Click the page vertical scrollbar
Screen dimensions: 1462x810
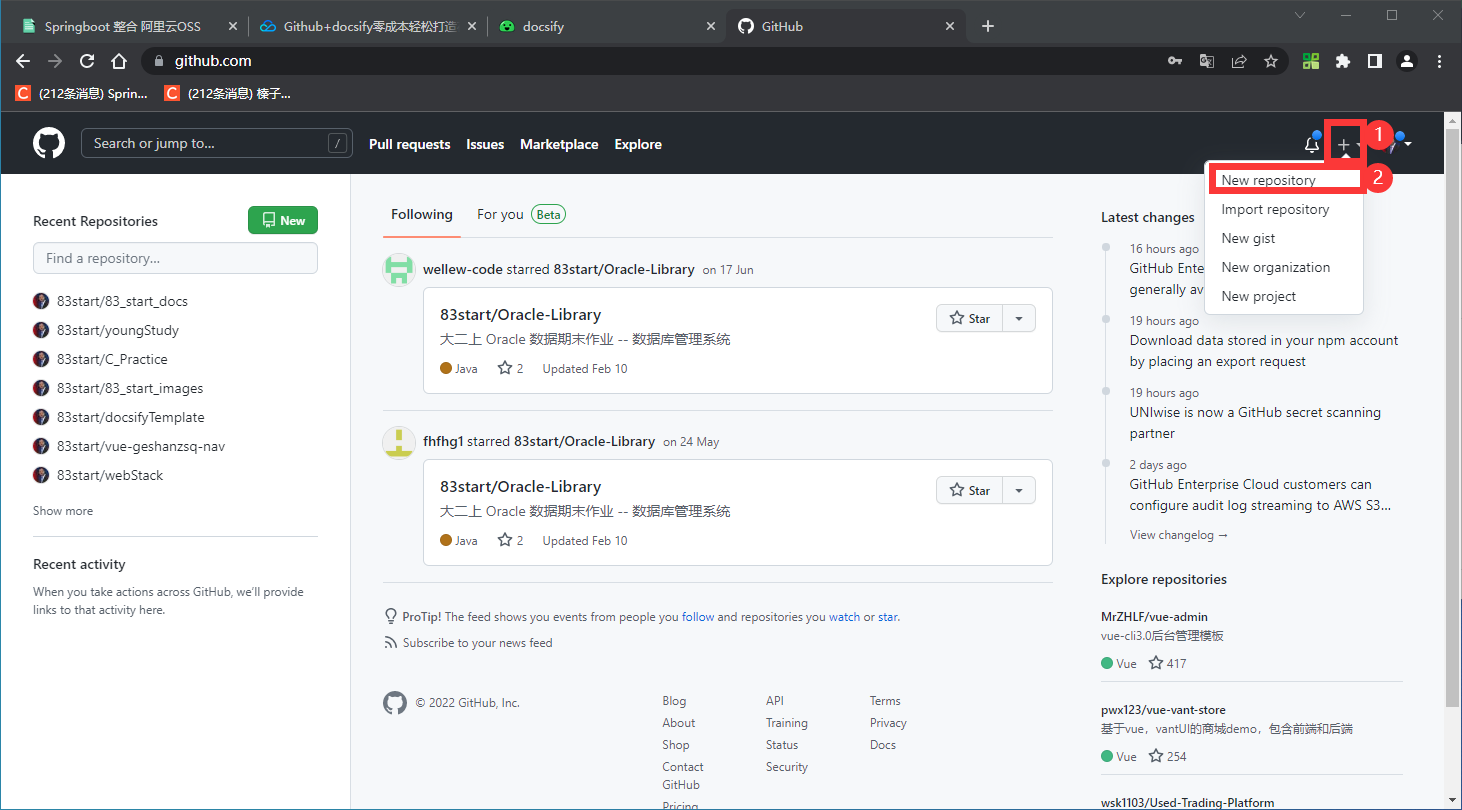click(1452, 420)
